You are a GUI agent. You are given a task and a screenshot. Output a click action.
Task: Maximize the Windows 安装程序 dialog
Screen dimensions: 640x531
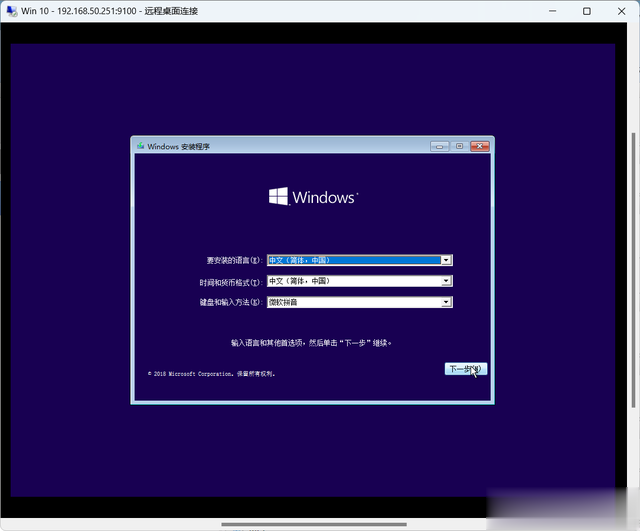pyautogui.click(x=460, y=146)
